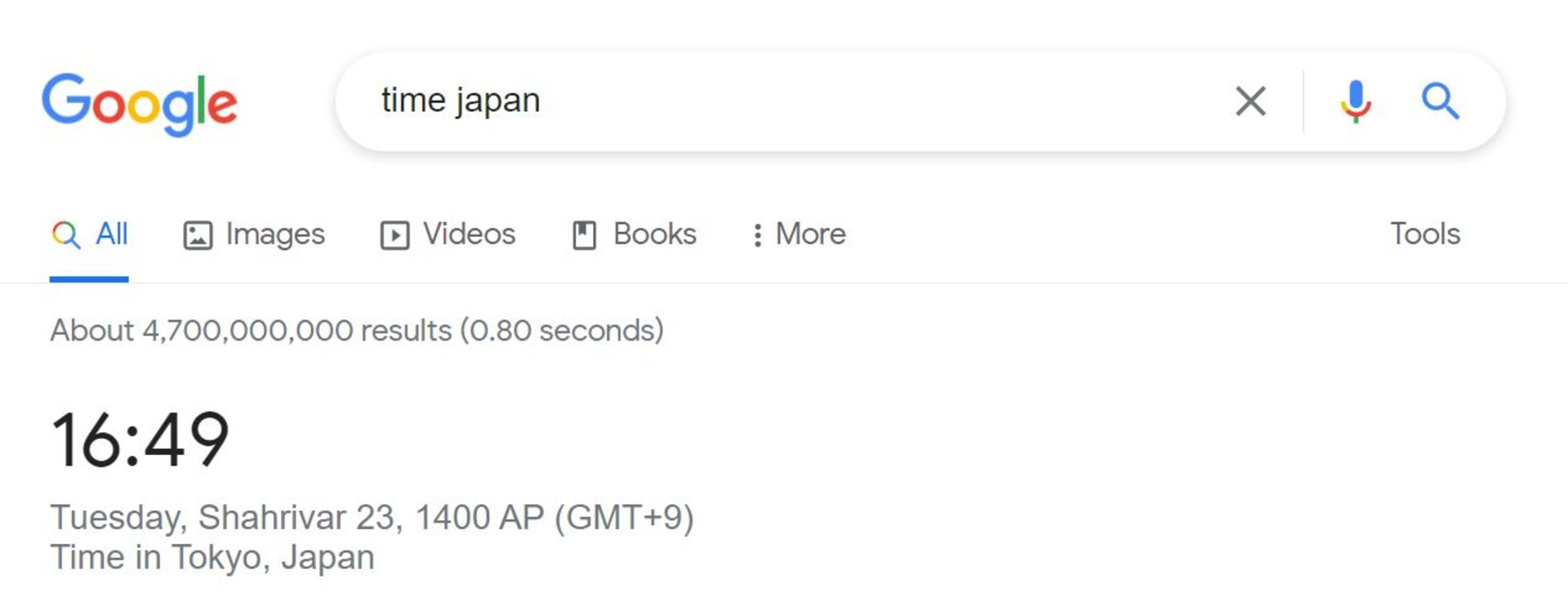Switch to the Images tab label
The image size is (1568, 606).
275,234
